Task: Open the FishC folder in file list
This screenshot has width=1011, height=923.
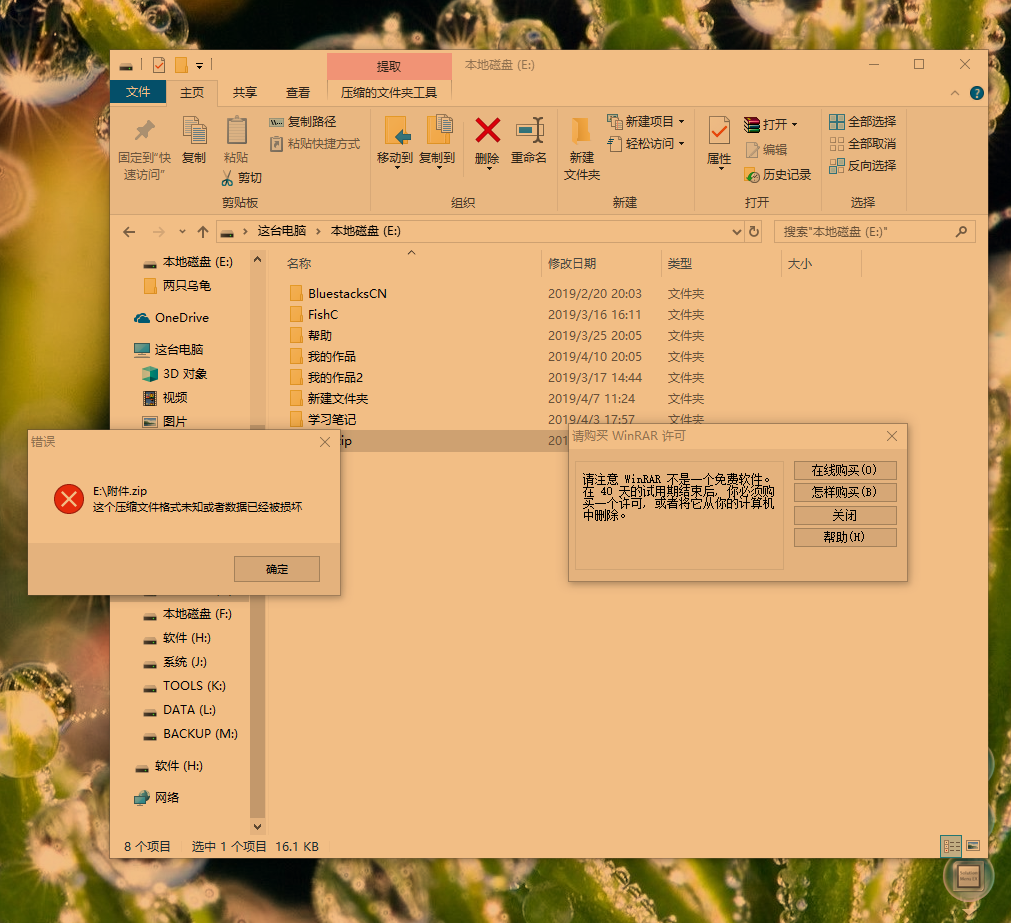Action: tap(323, 315)
